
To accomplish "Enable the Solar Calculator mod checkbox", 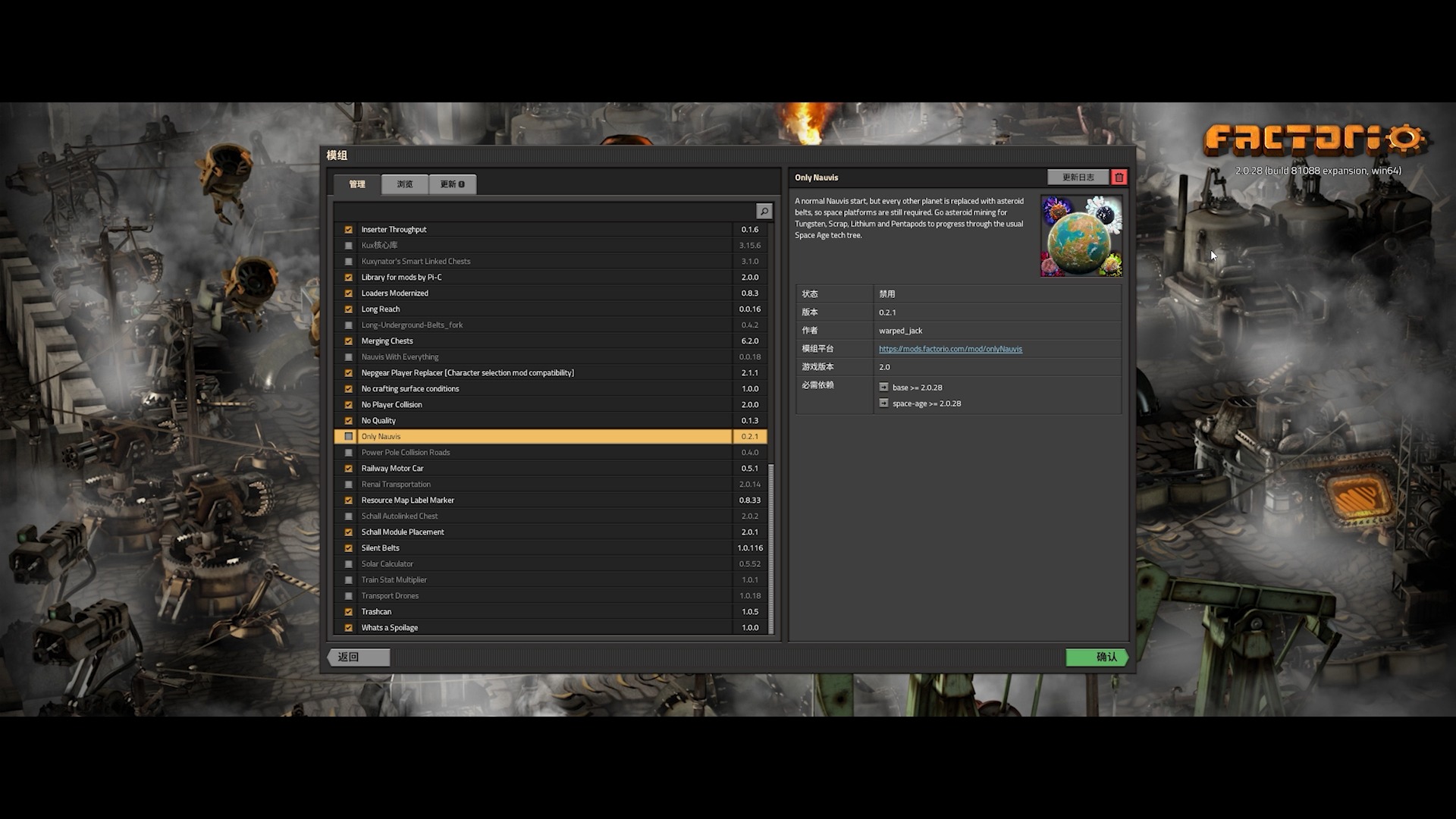I will click(349, 564).
